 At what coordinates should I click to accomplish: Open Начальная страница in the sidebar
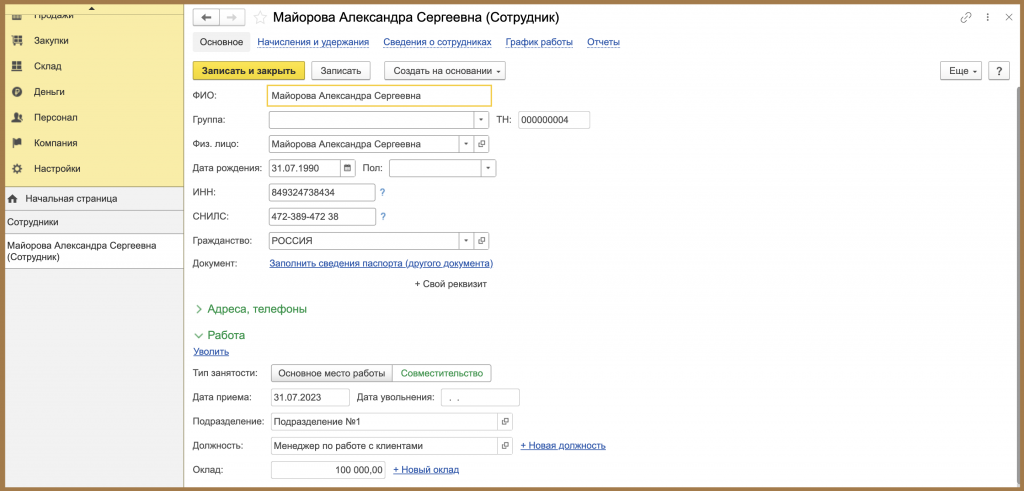click(92, 198)
